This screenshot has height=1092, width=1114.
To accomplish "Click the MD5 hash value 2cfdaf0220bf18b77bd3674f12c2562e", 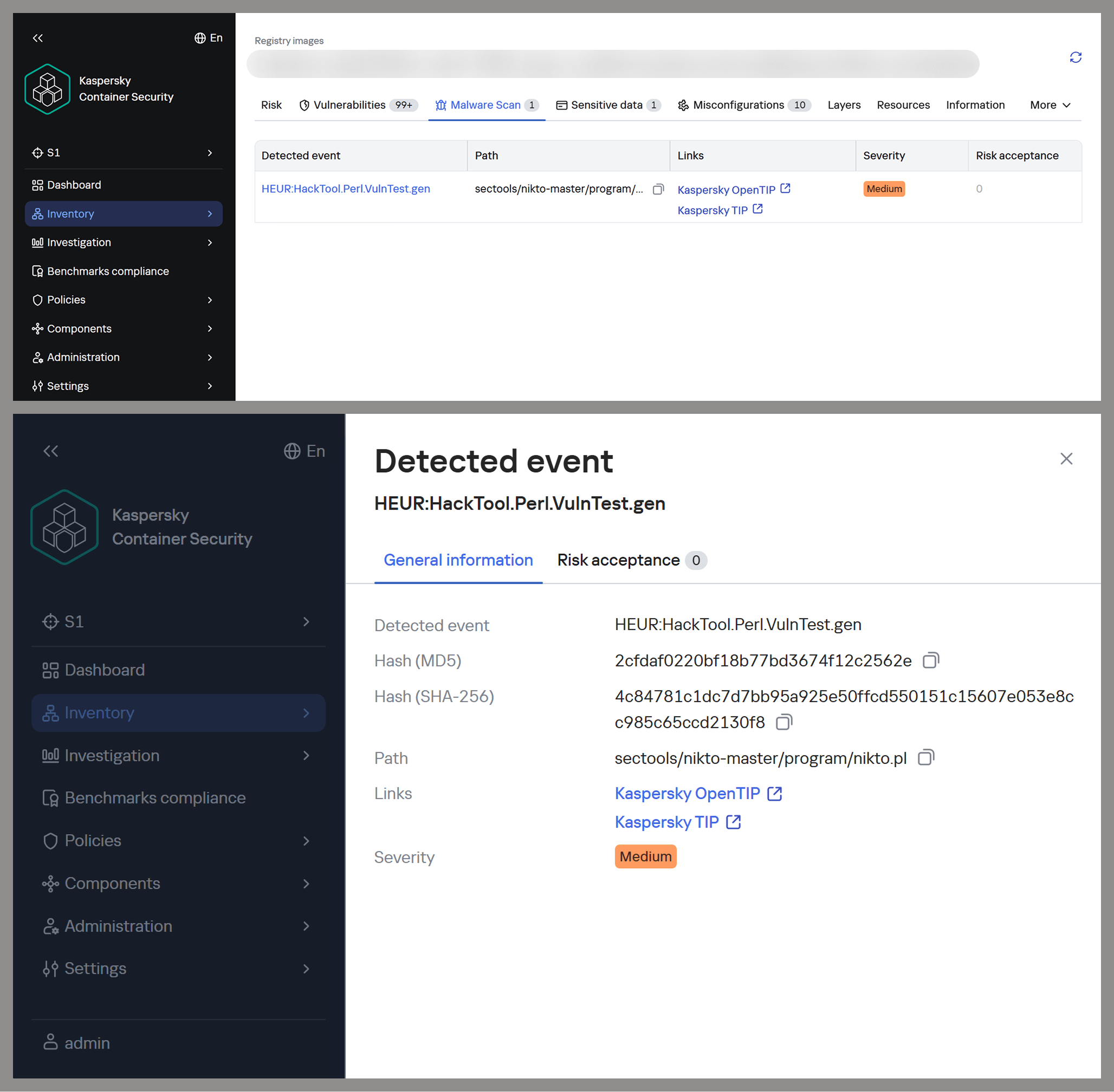I will coord(763,660).
